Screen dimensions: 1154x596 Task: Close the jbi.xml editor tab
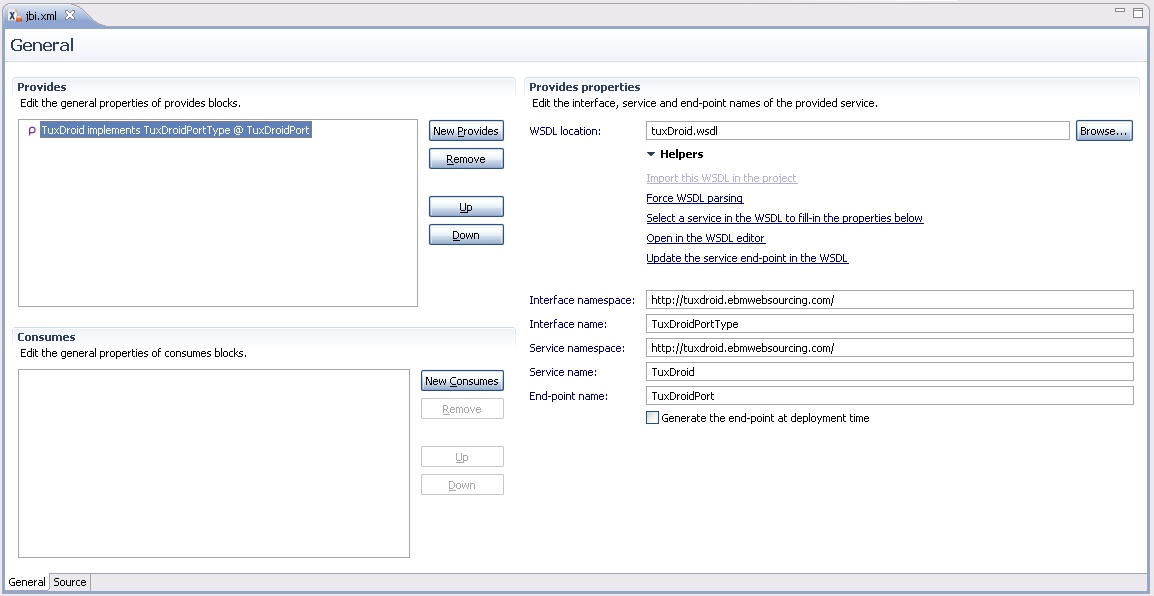(x=70, y=15)
